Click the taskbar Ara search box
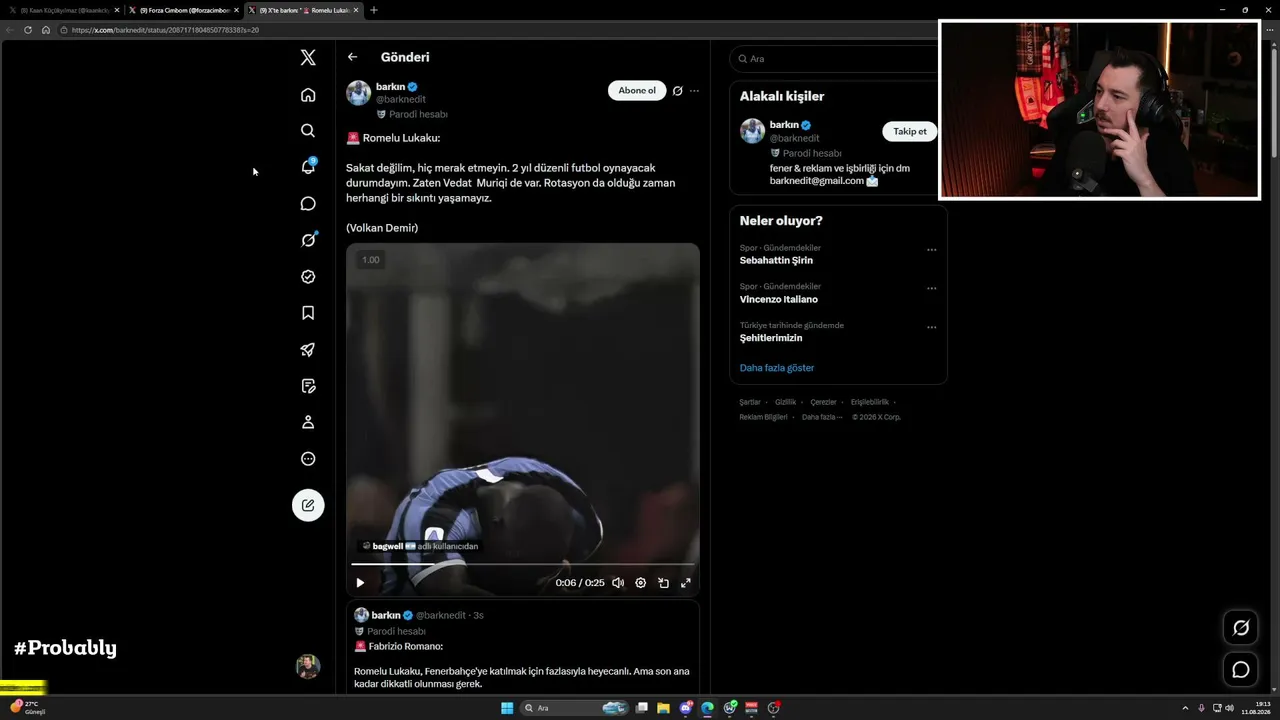 pyautogui.click(x=576, y=708)
